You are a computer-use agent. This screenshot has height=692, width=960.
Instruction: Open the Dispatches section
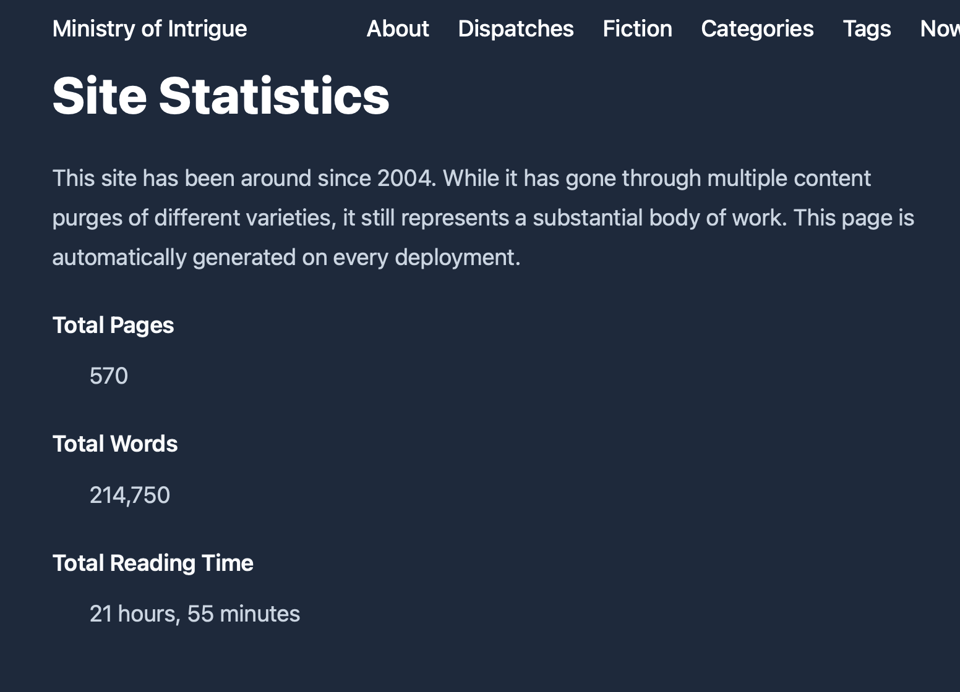point(515,29)
